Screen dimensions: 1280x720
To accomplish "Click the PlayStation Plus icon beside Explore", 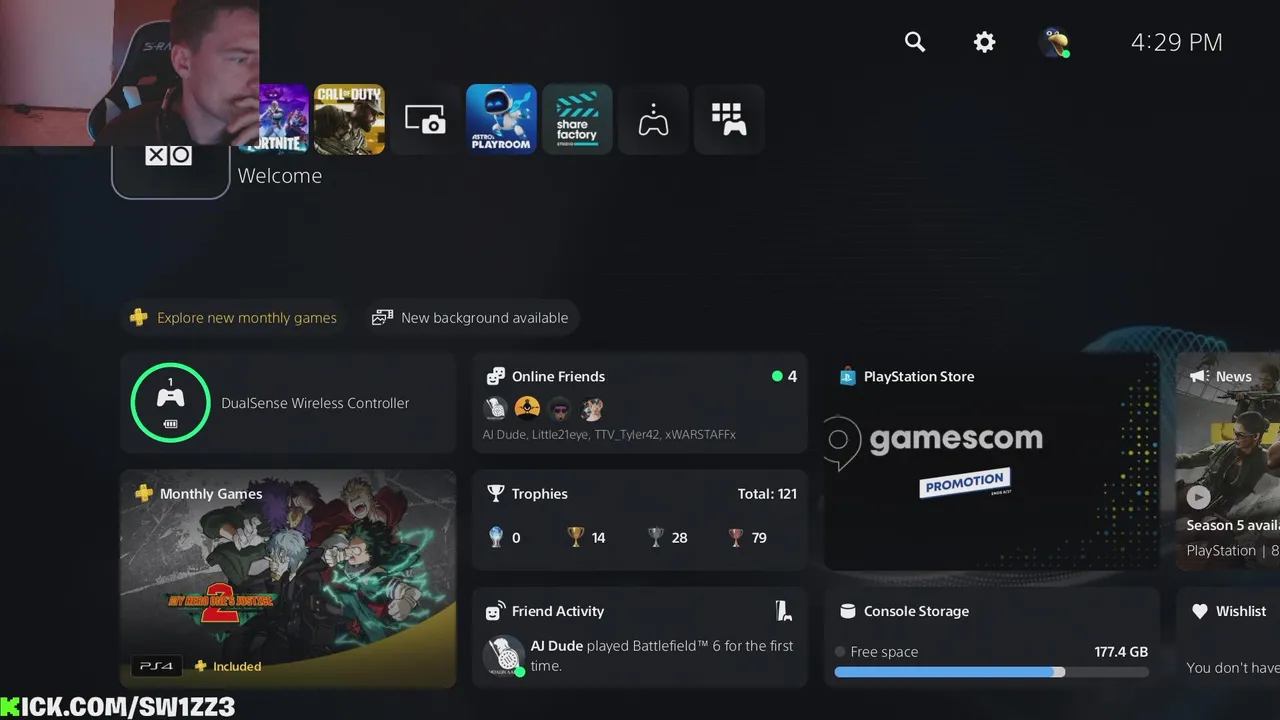I will (x=139, y=318).
